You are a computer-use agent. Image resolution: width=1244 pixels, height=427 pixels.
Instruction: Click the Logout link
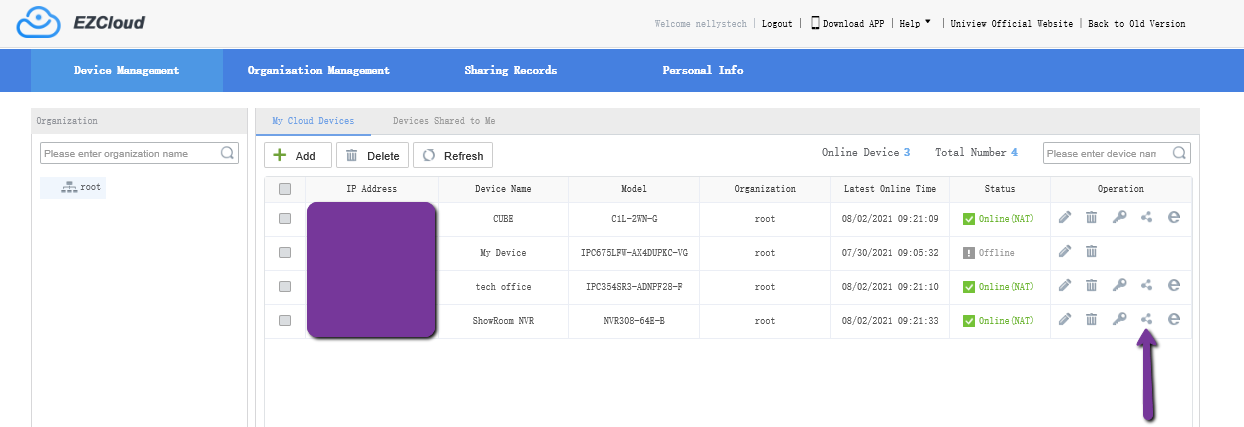(776, 24)
